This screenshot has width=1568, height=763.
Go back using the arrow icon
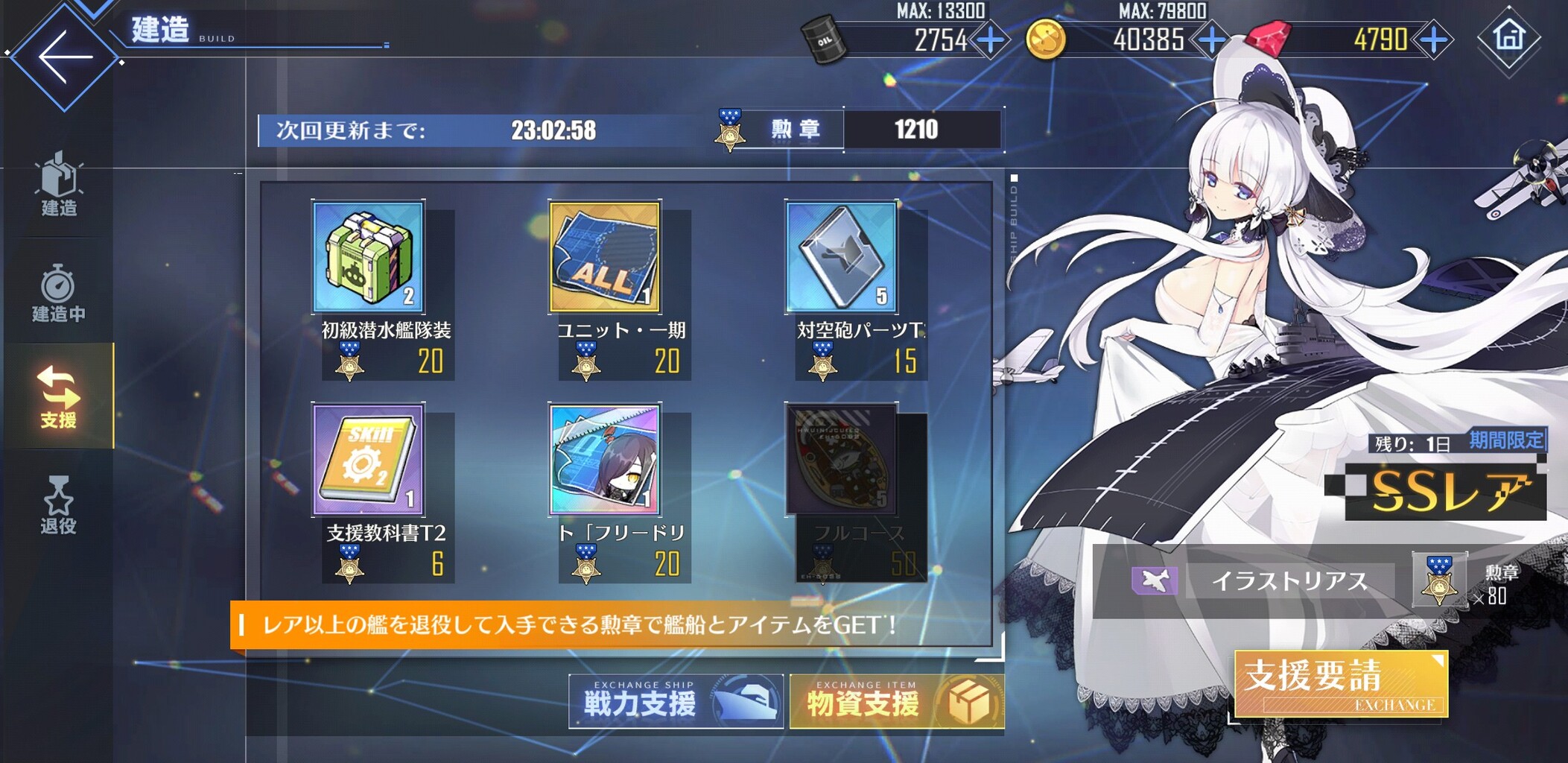point(65,57)
